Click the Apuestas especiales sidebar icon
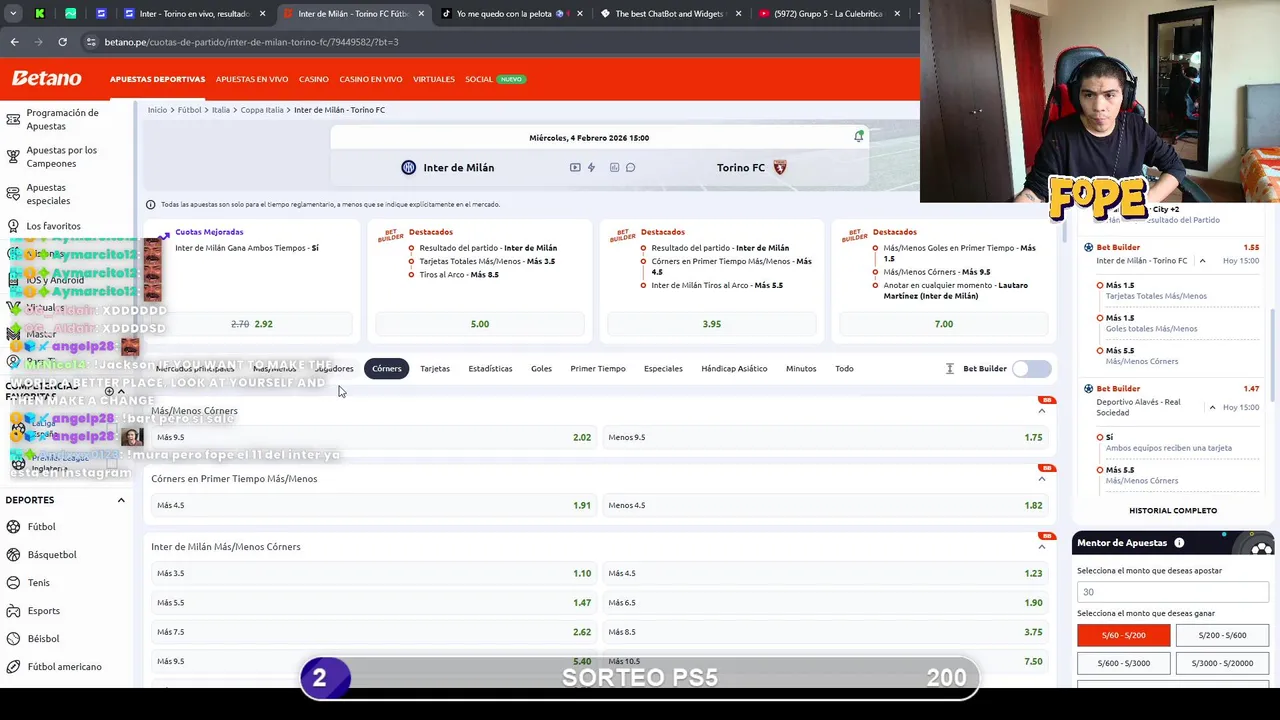 (13, 194)
